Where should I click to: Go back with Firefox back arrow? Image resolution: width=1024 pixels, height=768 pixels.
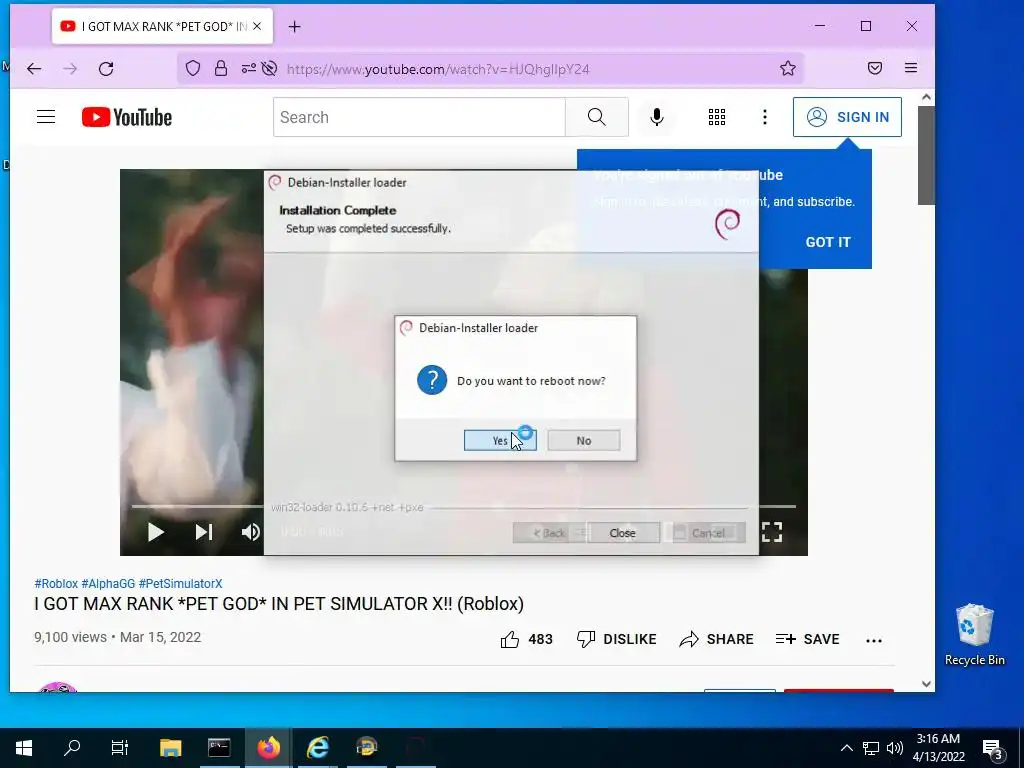[x=34, y=69]
